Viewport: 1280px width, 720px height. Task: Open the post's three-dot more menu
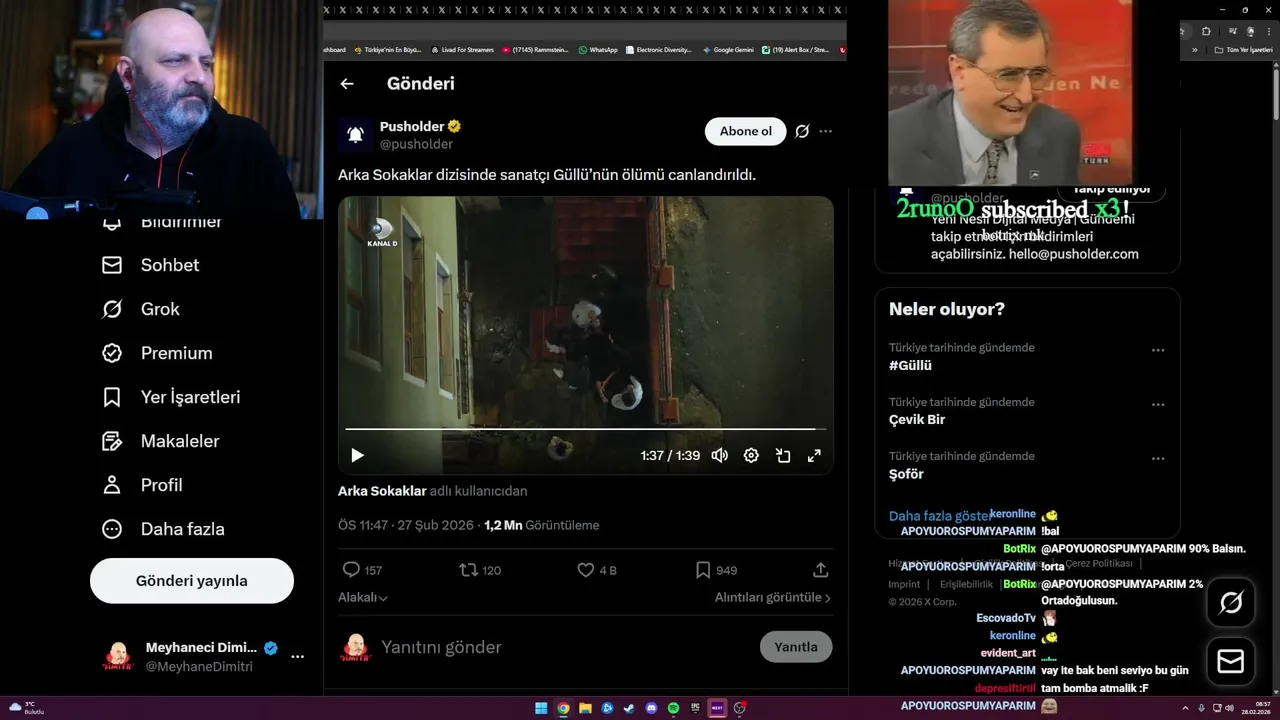tap(825, 131)
